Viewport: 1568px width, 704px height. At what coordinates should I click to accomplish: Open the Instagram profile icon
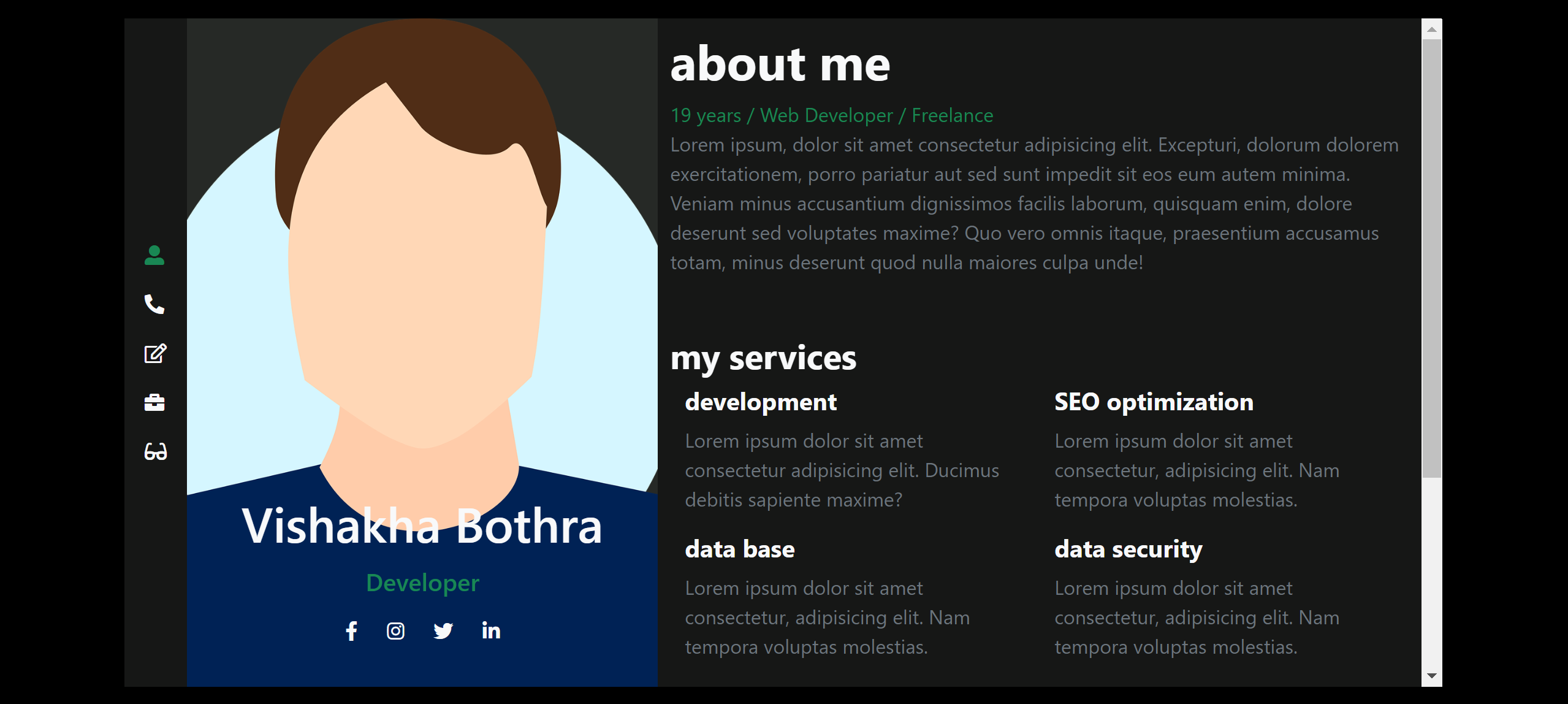pos(395,630)
